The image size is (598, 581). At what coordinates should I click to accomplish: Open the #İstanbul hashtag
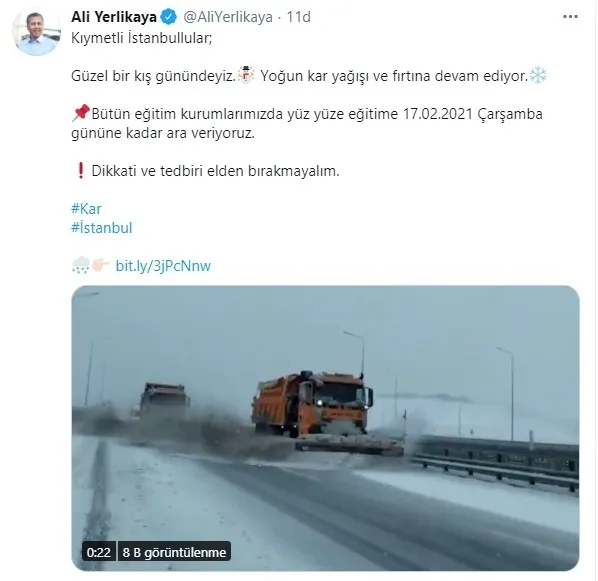[101, 228]
